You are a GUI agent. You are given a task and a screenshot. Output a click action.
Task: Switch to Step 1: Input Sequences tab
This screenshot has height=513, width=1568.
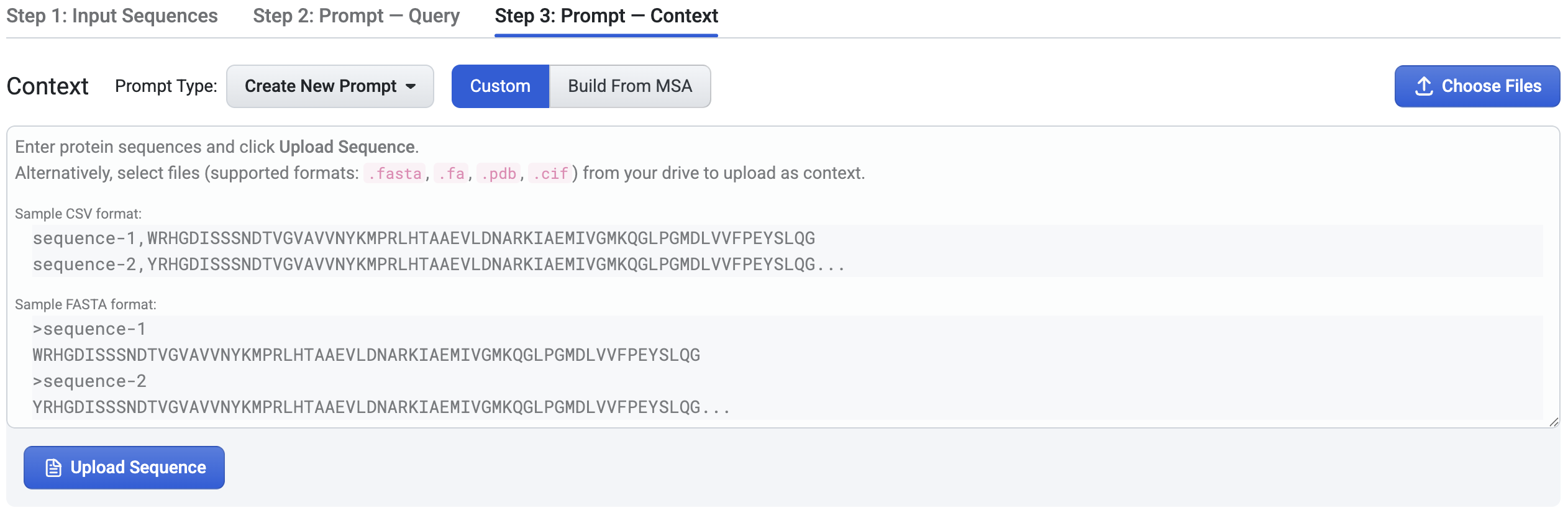coord(112,16)
